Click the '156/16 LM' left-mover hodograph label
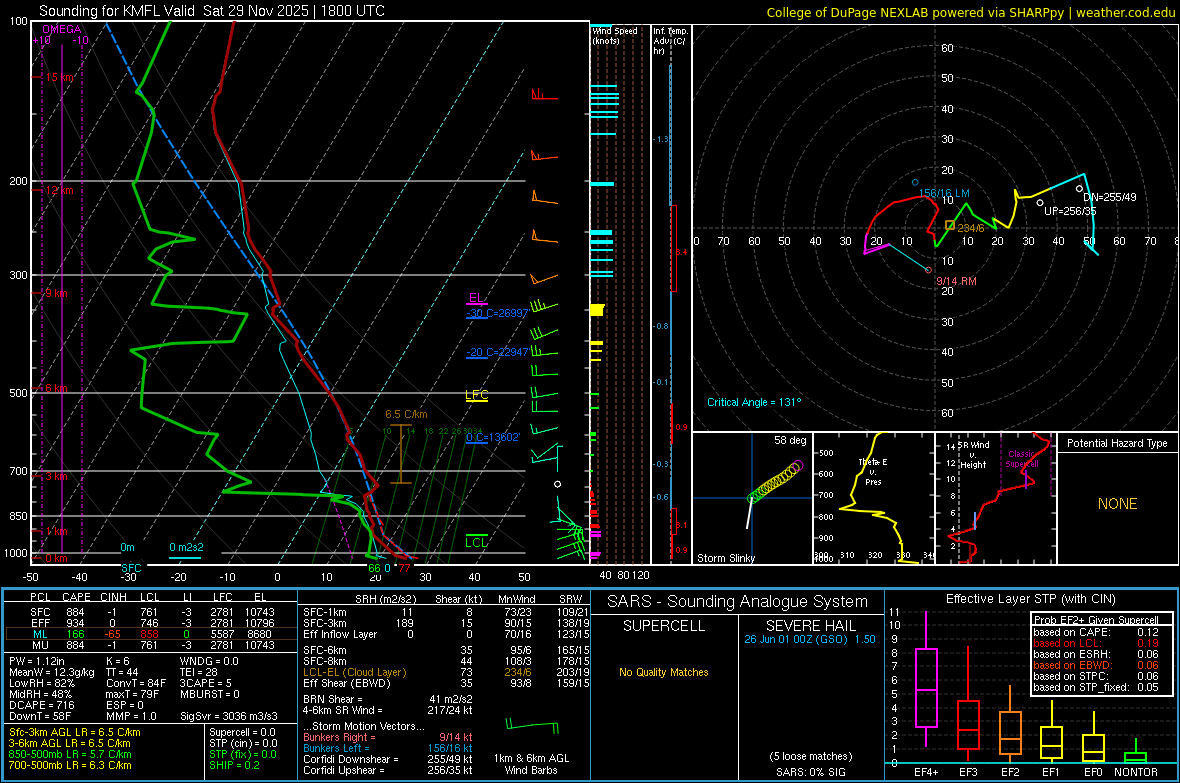This screenshot has width=1180, height=783. click(944, 193)
